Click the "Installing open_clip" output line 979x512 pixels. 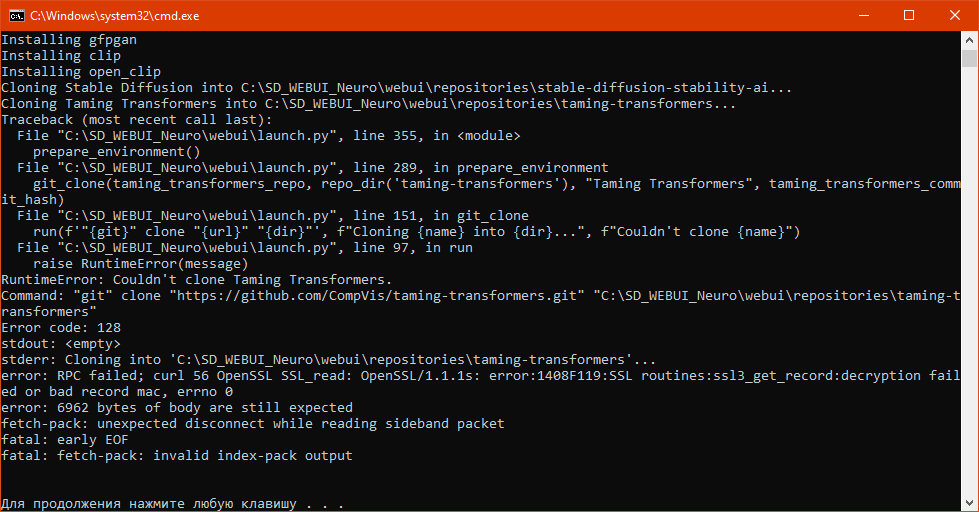pyautogui.click(x=81, y=72)
